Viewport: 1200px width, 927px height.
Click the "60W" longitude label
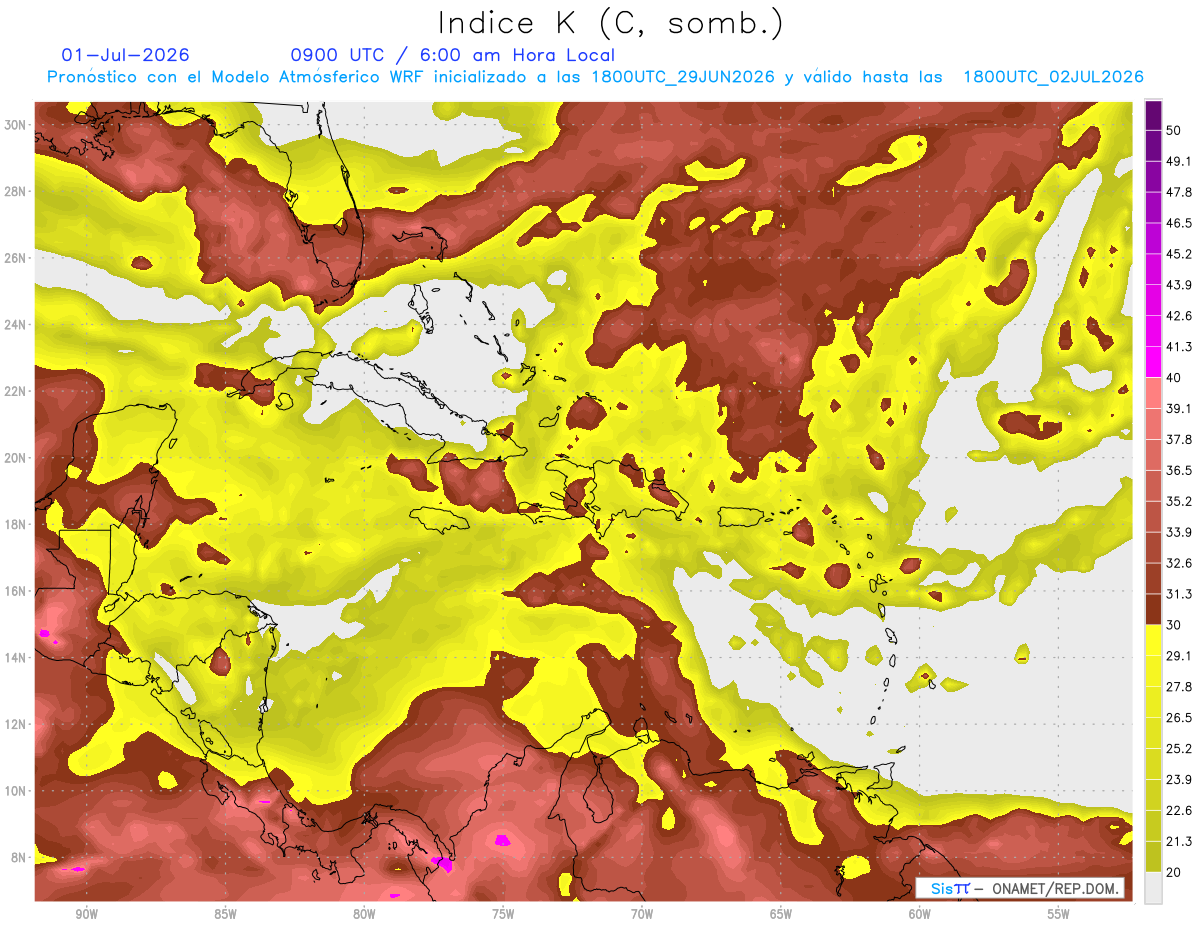tap(920, 915)
